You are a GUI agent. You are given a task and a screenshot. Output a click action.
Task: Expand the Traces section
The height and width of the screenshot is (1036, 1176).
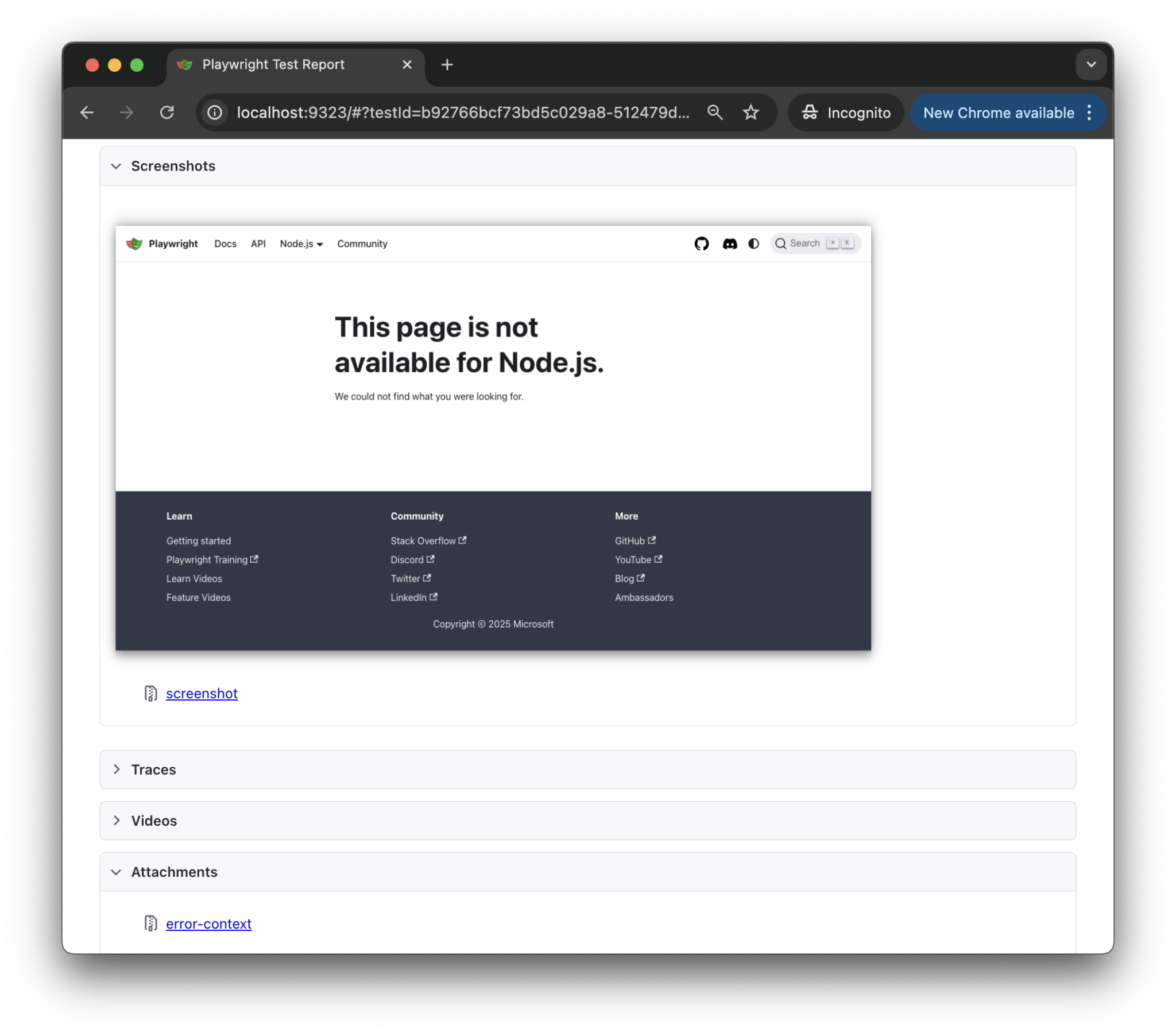pos(117,770)
